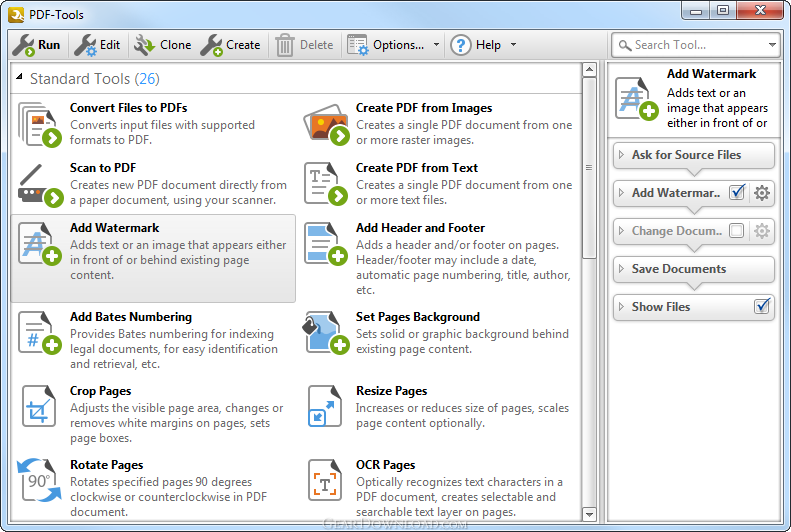Click the scrollbar up arrow
The height and width of the screenshot is (532, 791).
coord(589,70)
